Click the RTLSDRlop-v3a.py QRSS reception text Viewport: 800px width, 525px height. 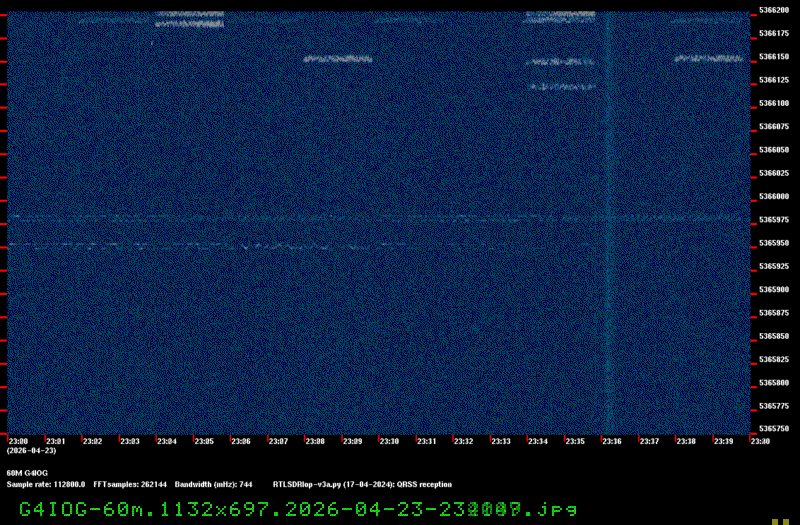tap(362, 485)
